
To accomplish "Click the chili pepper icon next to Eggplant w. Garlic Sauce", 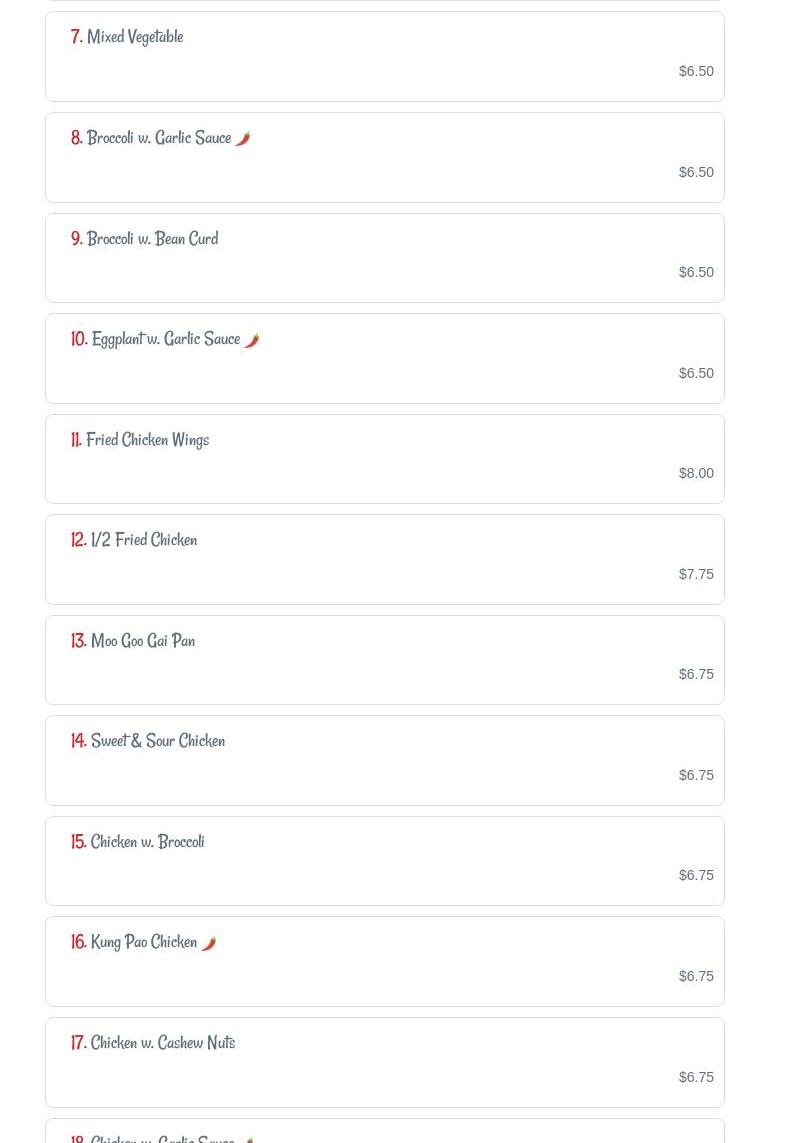I will point(251,340).
